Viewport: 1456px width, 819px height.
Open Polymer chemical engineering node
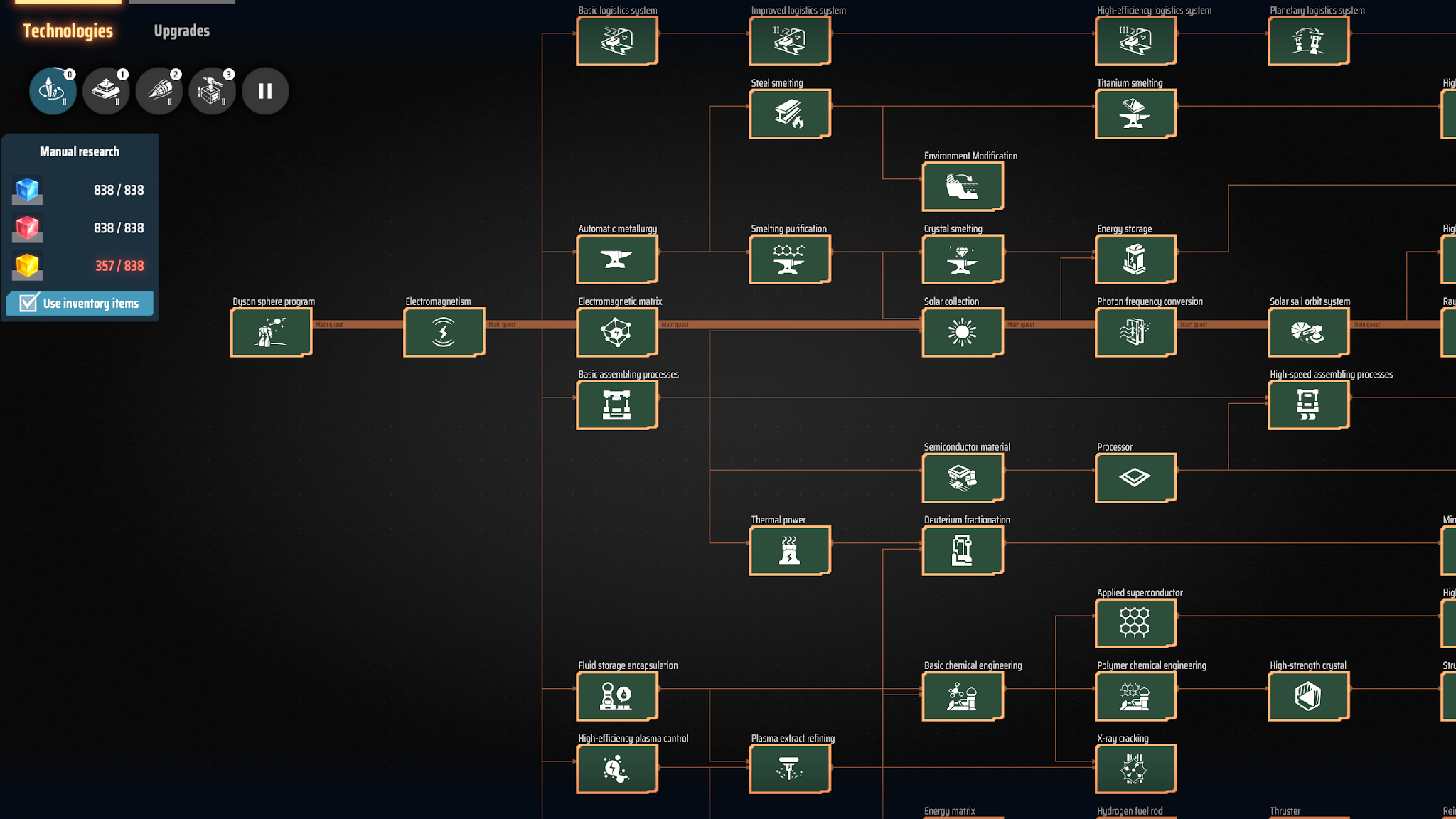1136,696
